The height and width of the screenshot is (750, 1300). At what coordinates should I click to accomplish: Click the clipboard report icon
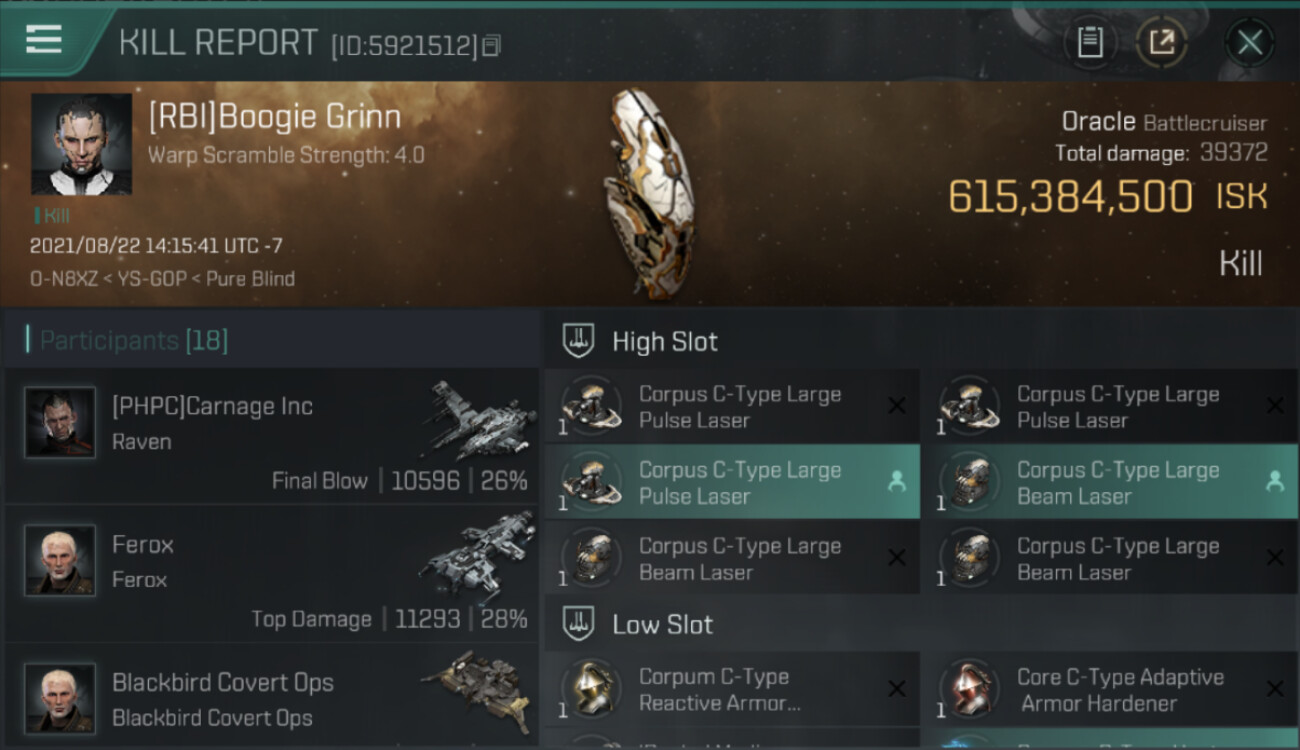coord(1090,42)
